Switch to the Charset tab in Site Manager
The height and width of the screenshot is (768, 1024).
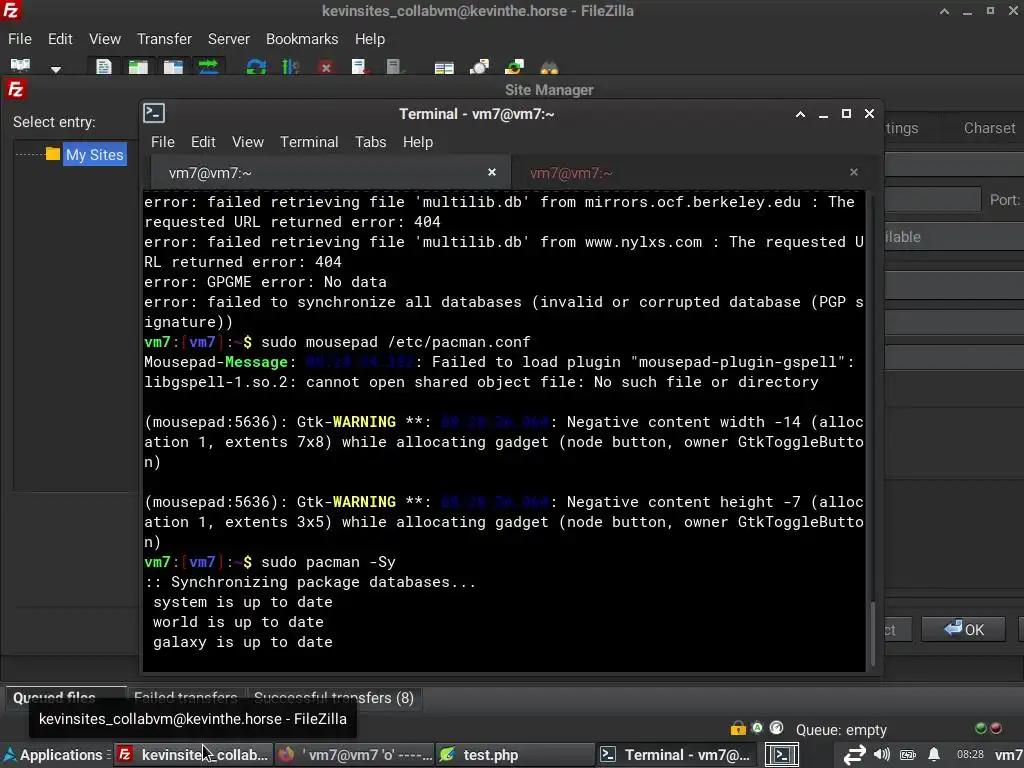989,128
